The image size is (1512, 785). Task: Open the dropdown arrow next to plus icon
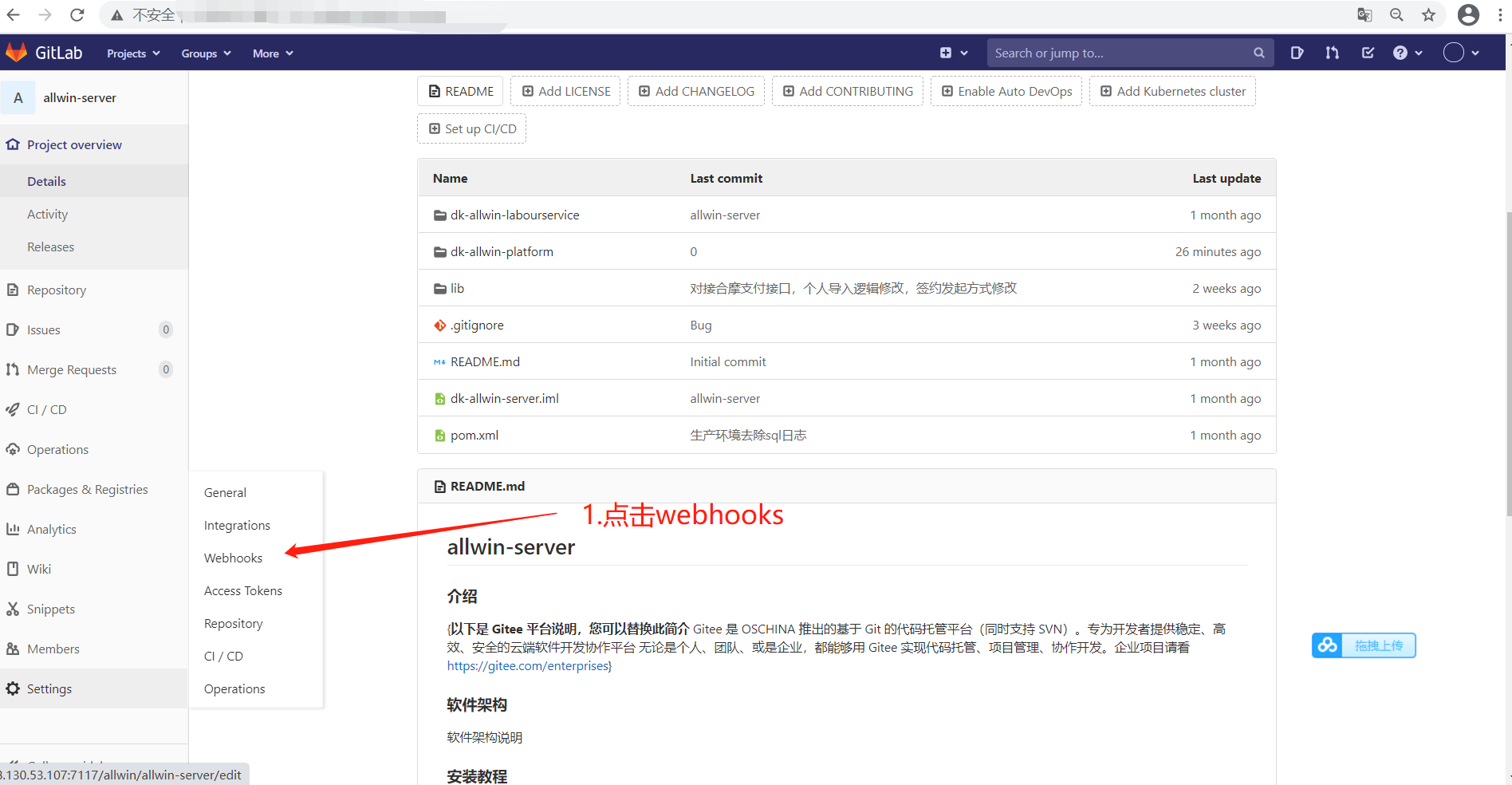(x=964, y=53)
